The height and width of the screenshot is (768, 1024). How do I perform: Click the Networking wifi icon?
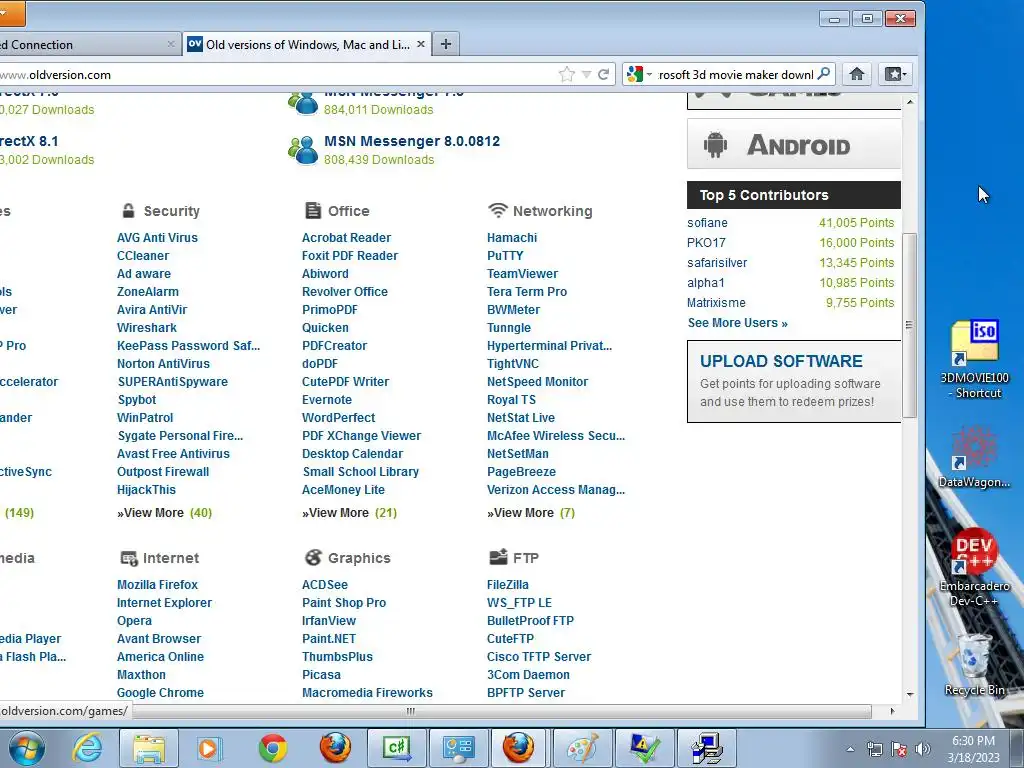pos(498,210)
